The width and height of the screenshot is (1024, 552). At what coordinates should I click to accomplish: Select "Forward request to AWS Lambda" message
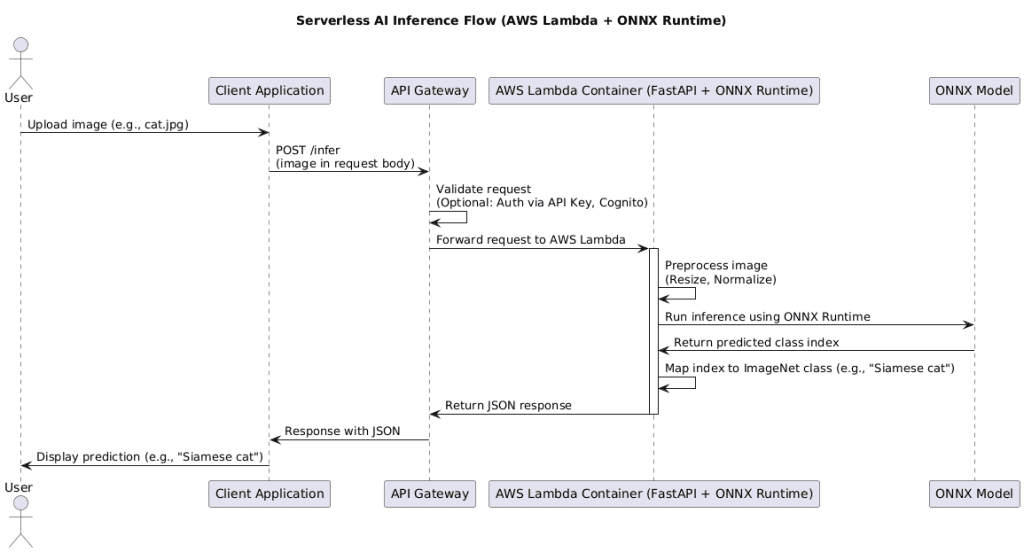pyautogui.click(x=531, y=239)
